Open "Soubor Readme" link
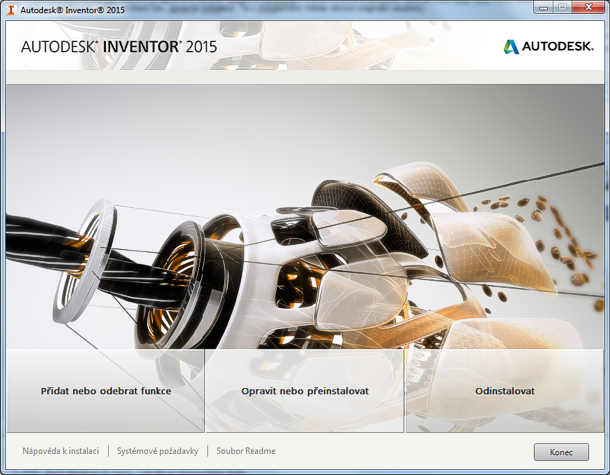610x475 pixels. [x=246, y=451]
